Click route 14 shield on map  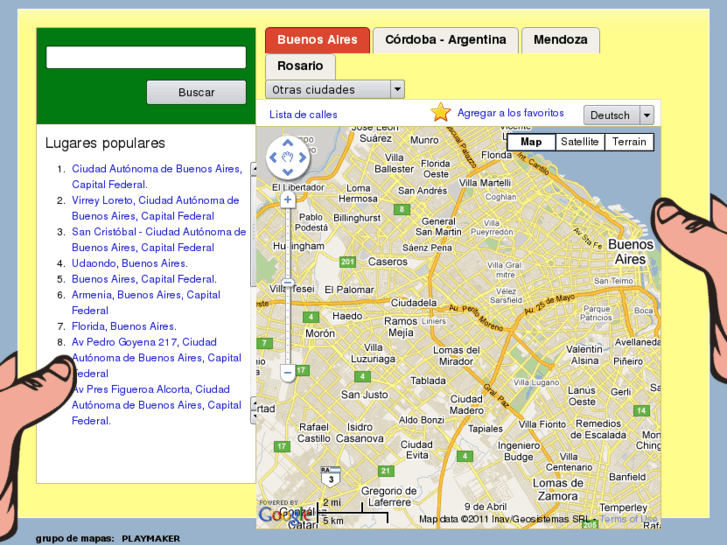tap(641, 410)
